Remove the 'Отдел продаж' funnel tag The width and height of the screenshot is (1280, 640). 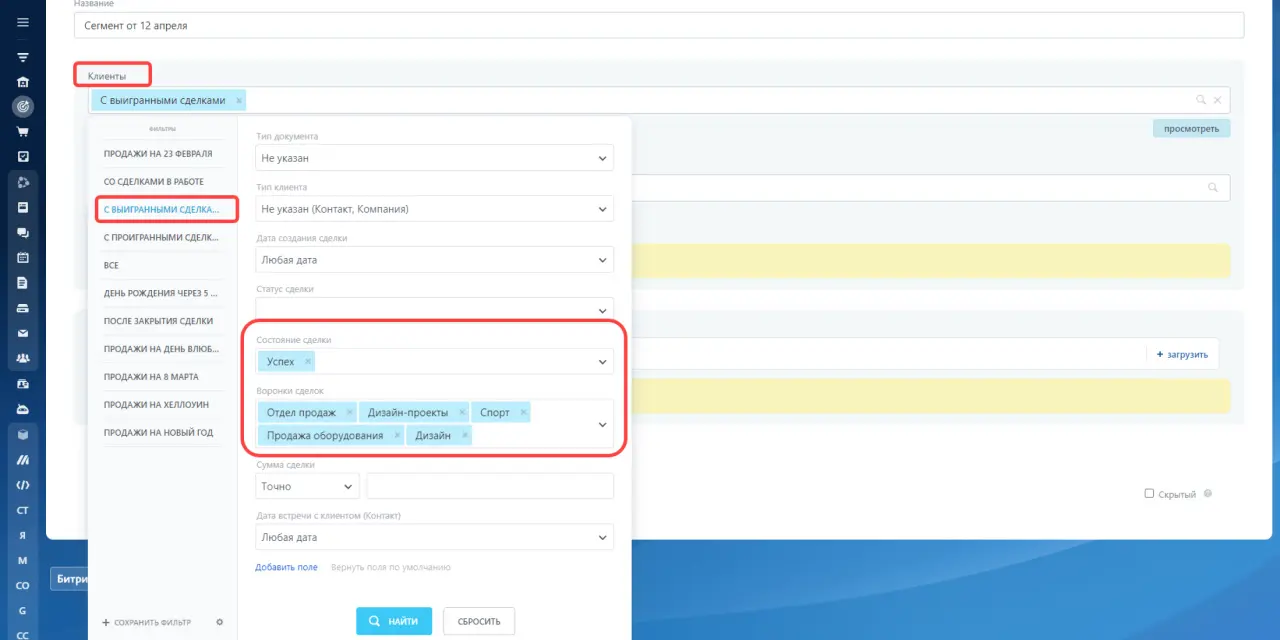pos(349,412)
